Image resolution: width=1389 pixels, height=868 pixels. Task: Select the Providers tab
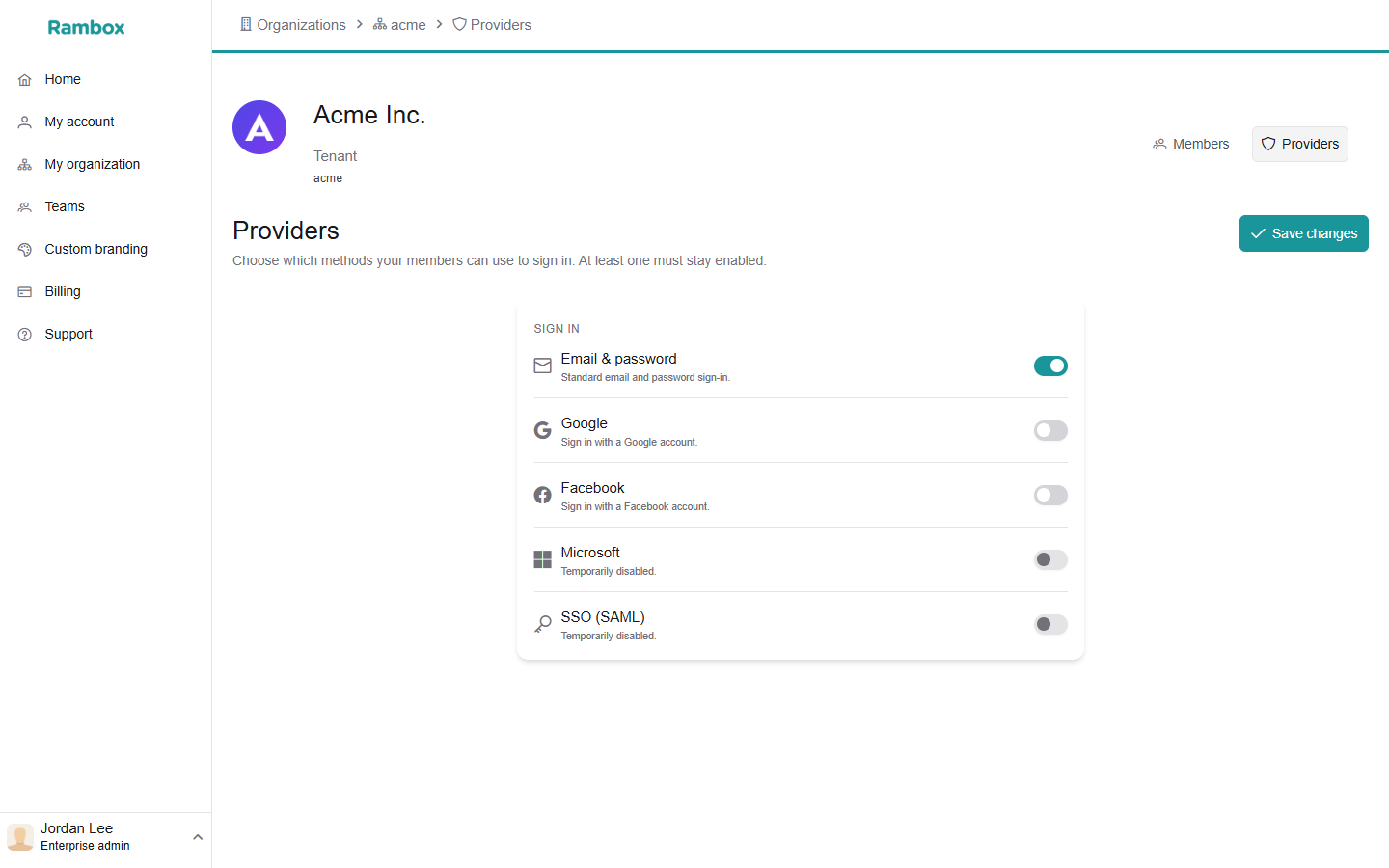[x=1300, y=144]
